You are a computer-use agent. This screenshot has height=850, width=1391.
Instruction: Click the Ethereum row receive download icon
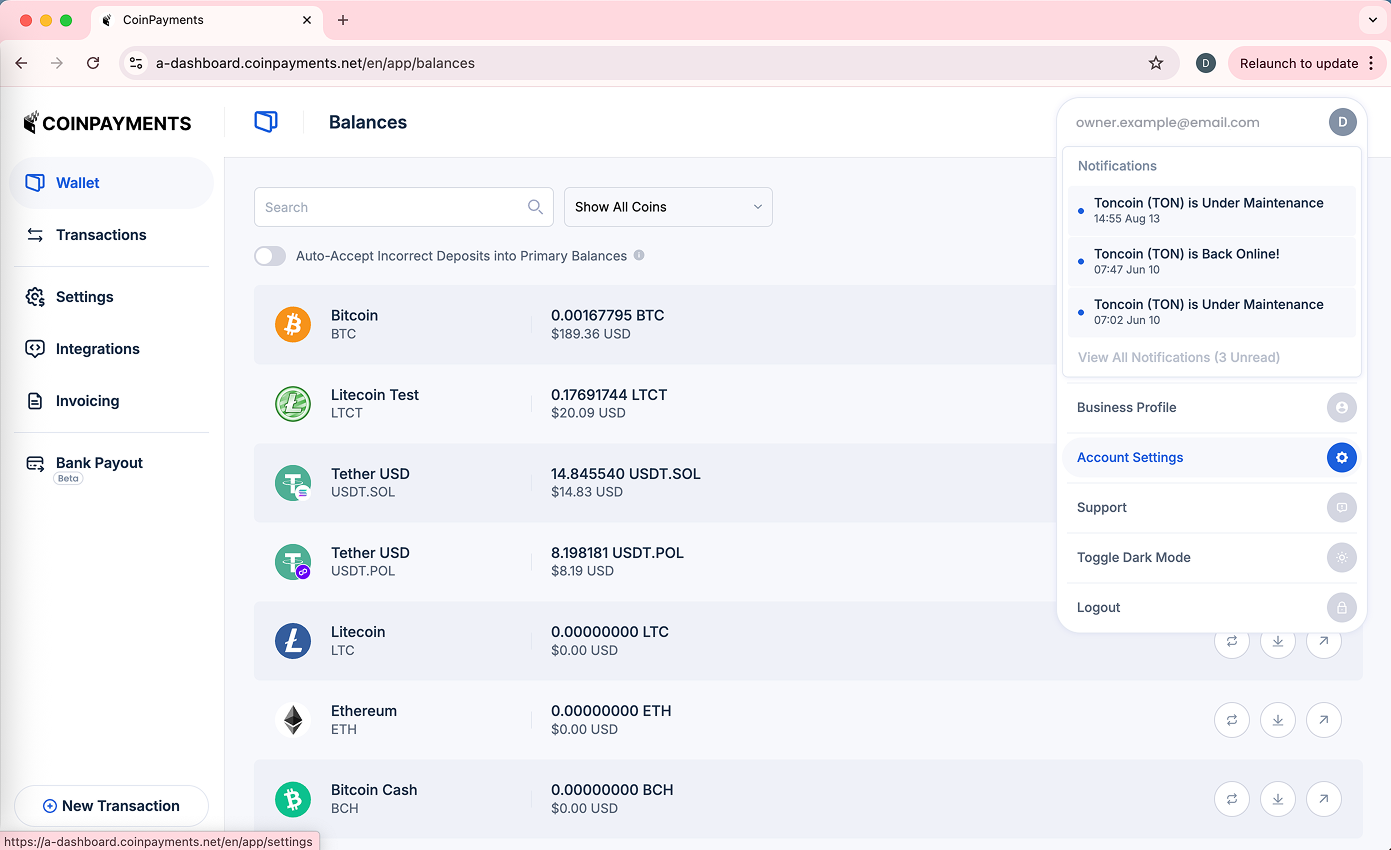point(1278,719)
